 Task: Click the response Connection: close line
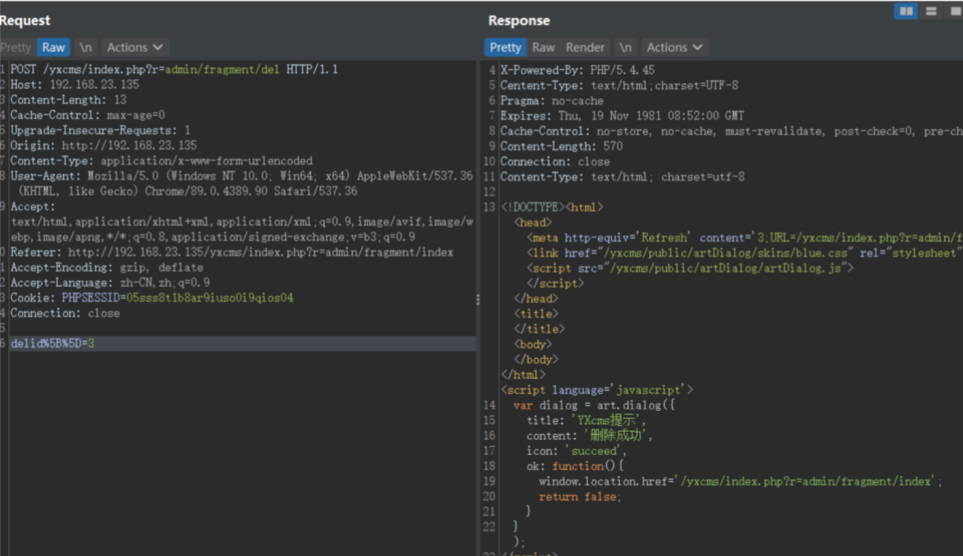tap(555, 162)
